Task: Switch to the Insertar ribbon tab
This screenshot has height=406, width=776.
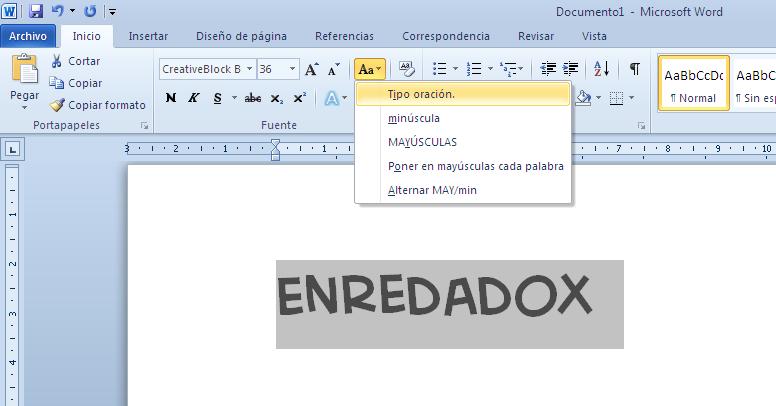Action: 148,36
